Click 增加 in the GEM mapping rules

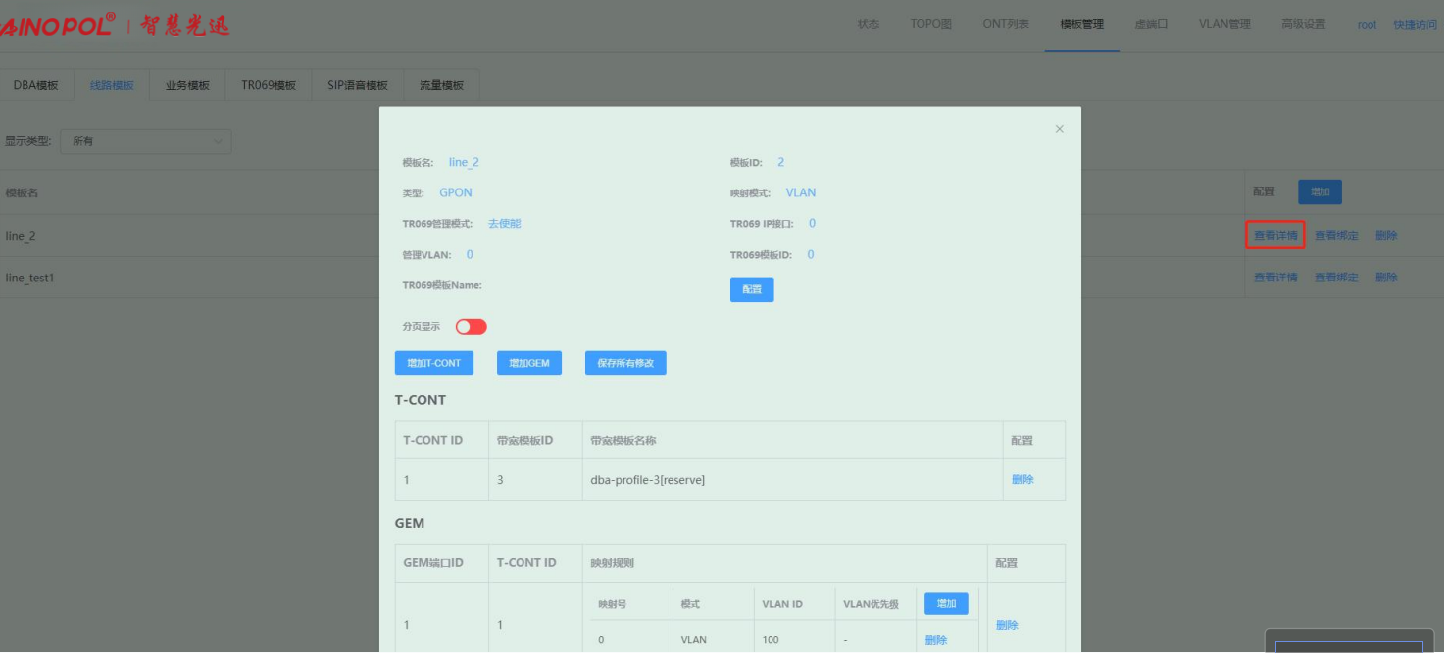[945, 603]
